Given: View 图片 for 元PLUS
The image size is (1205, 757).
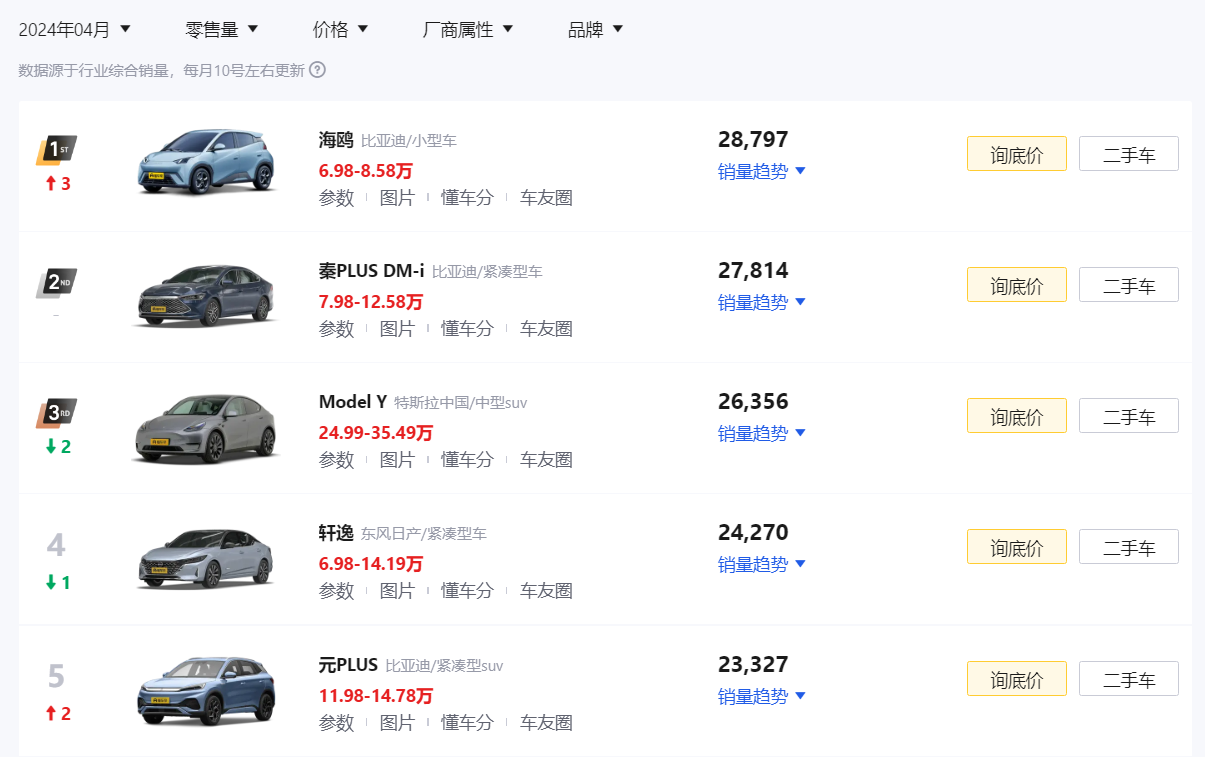Looking at the screenshot, I should (x=397, y=722).
